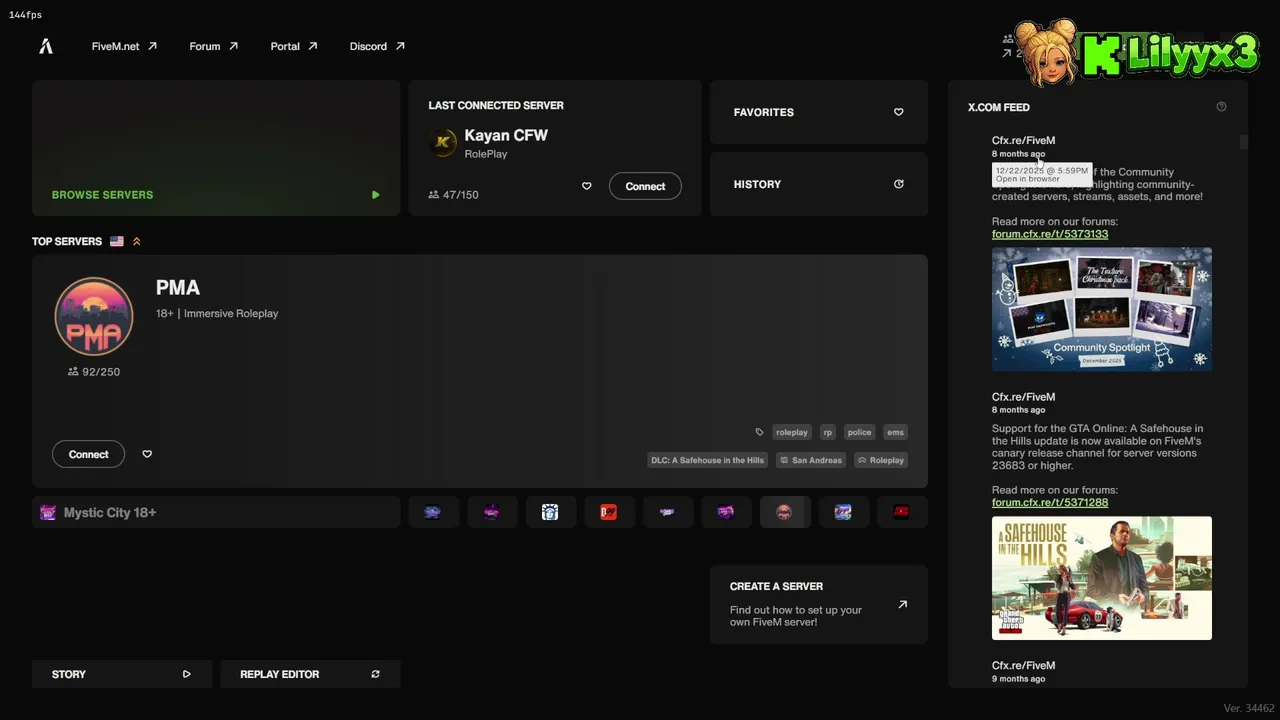This screenshot has height=720, width=1280.
Task: Click the 144fps counter
Action: pyautogui.click(x=26, y=15)
